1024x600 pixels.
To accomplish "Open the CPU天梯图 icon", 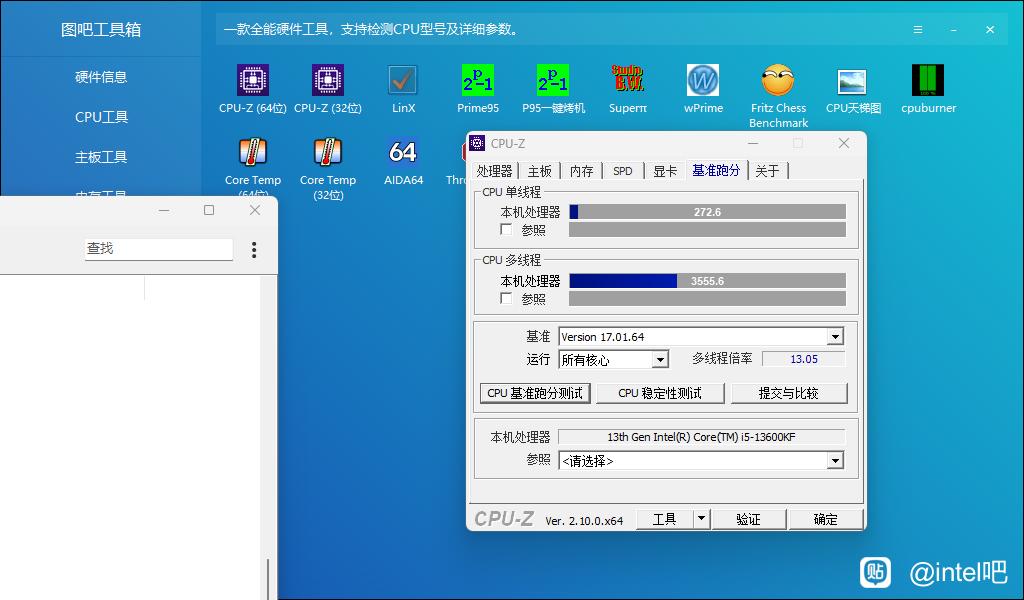I will 853,80.
